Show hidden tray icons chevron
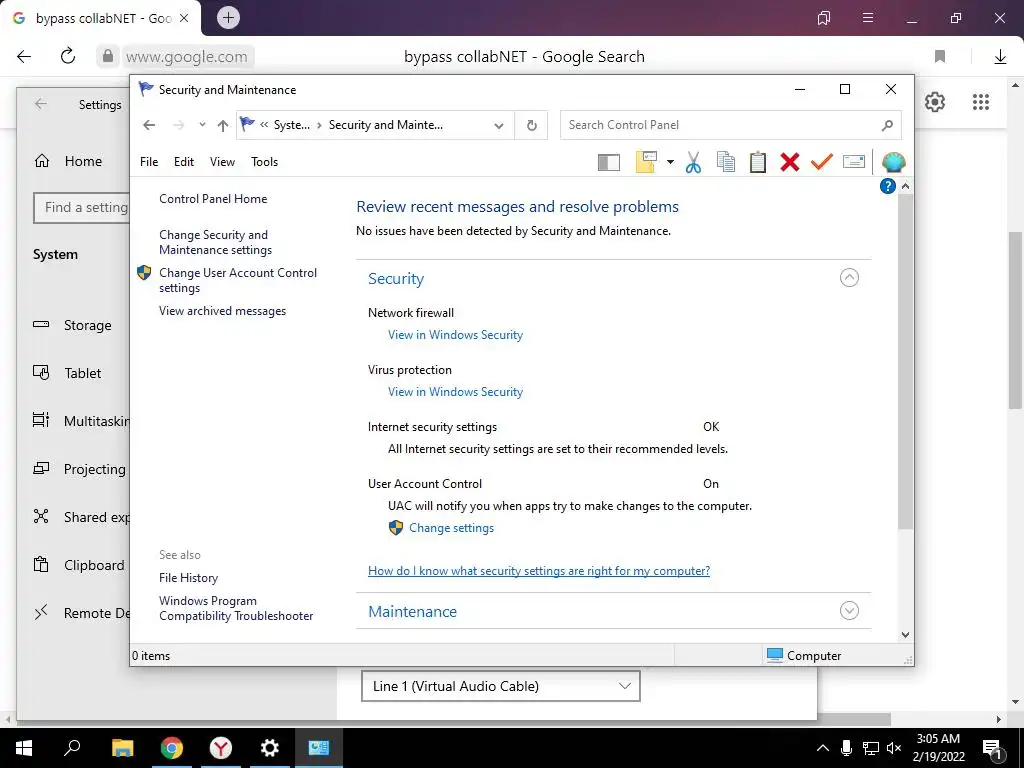The width and height of the screenshot is (1024, 768). 823,748
